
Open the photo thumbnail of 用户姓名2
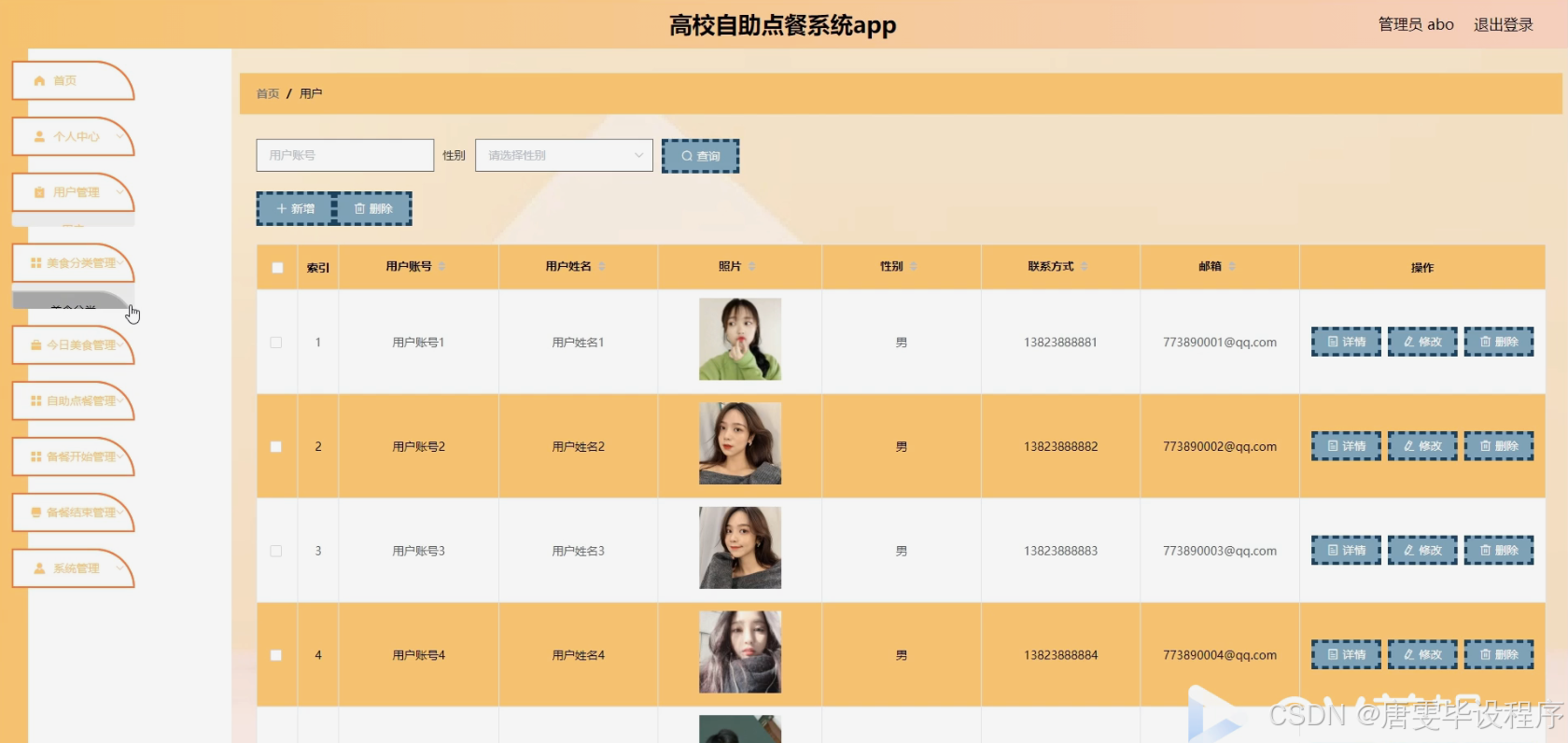pyautogui.click(x=740, y=443)
